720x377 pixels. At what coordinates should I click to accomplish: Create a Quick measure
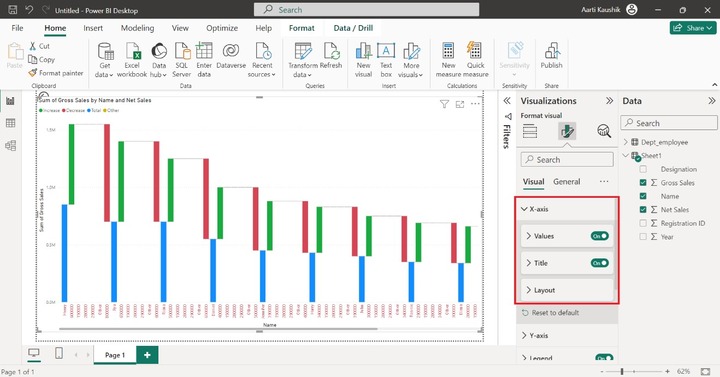tap(475, 60)
